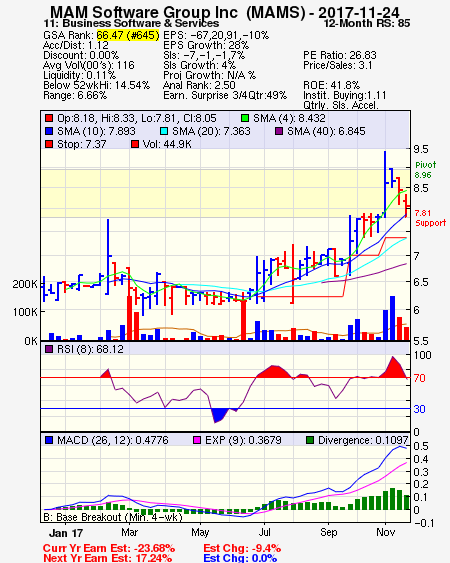The width and height of the screenshot is (450, 563).
Task: Click the Jan 17 time axis label
Action: click(66, 533)
